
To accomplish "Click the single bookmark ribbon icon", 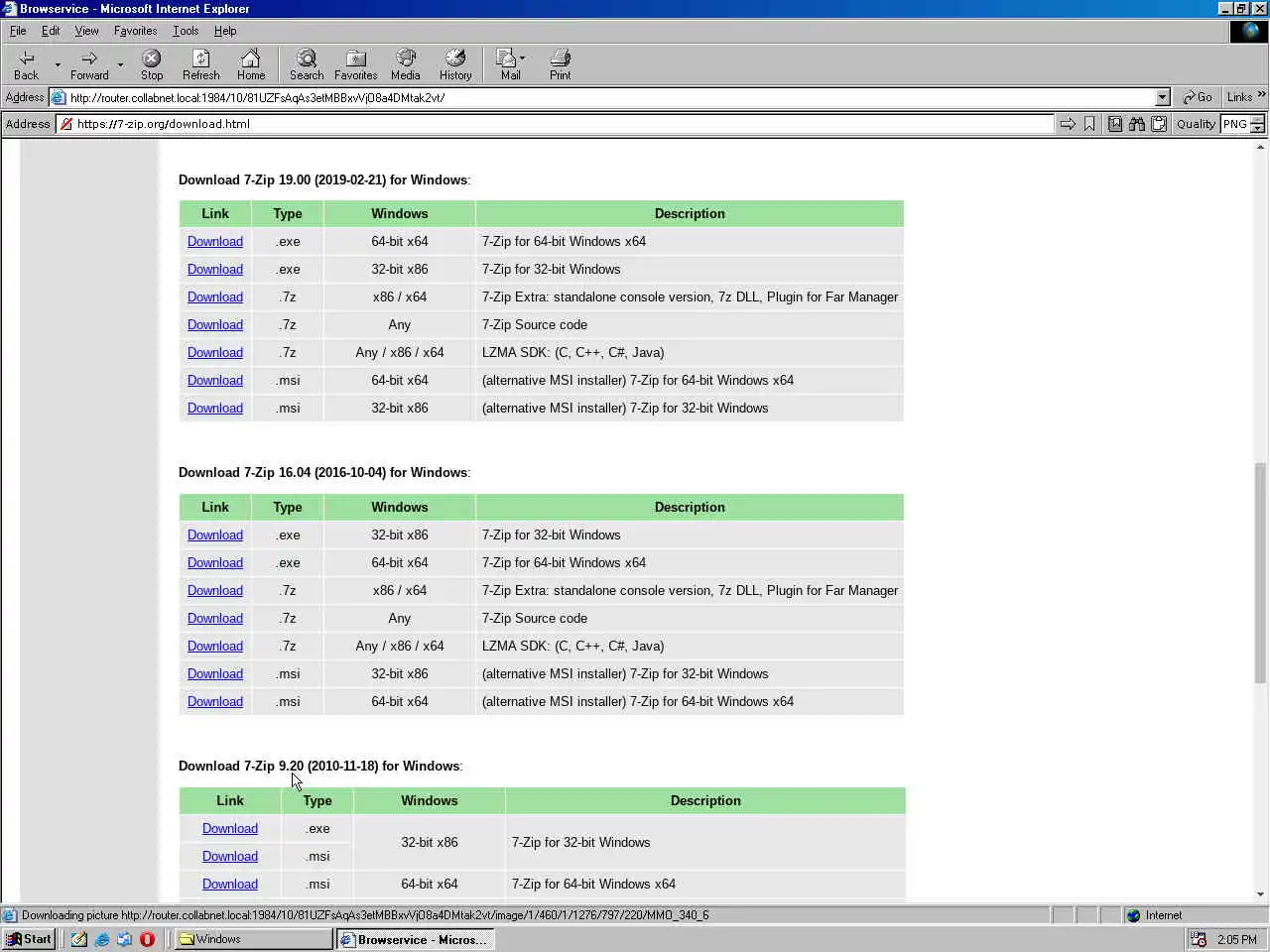I will tap(1089, 124).
